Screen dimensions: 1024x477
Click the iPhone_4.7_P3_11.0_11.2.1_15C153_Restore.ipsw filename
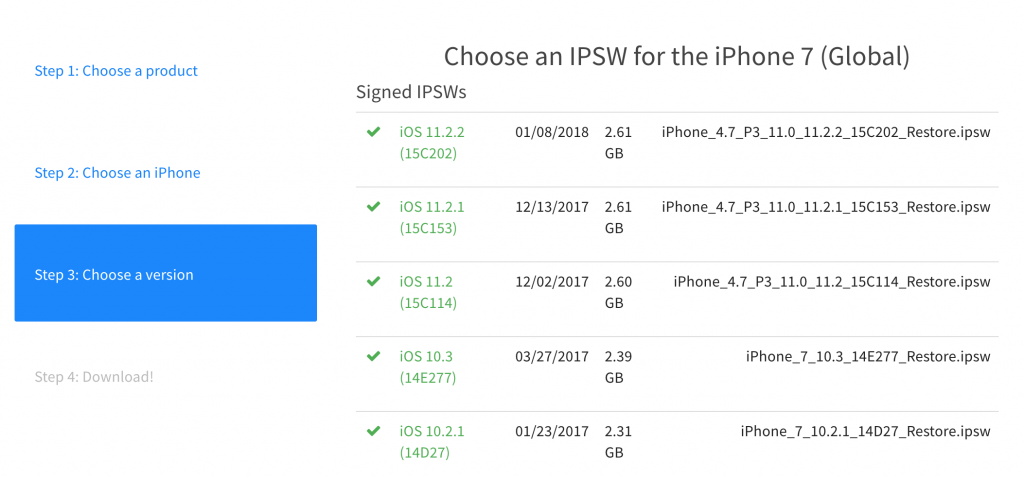[x=826, y=207]
